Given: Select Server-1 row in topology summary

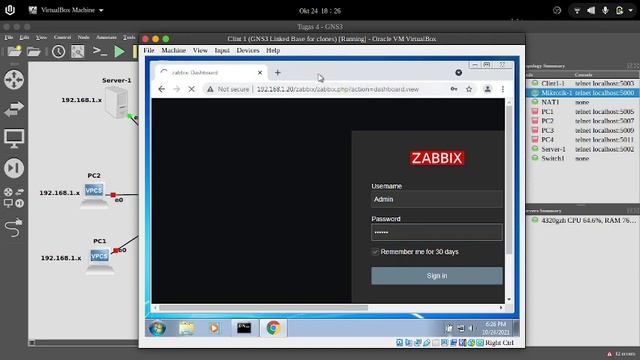Looking at the screenshot, I should [x=582, y=149].
